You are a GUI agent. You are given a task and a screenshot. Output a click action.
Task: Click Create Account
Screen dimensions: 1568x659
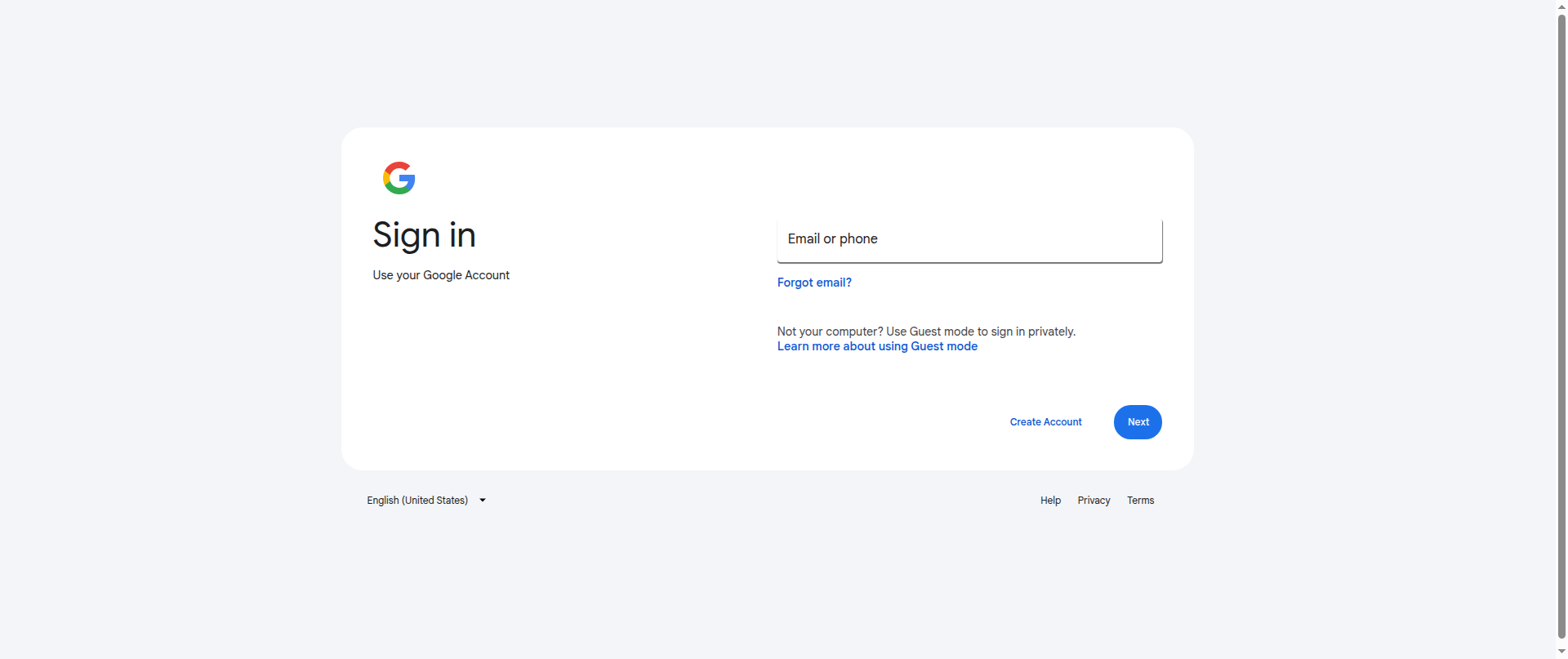pyautogui.click(x=1045, y=422)
